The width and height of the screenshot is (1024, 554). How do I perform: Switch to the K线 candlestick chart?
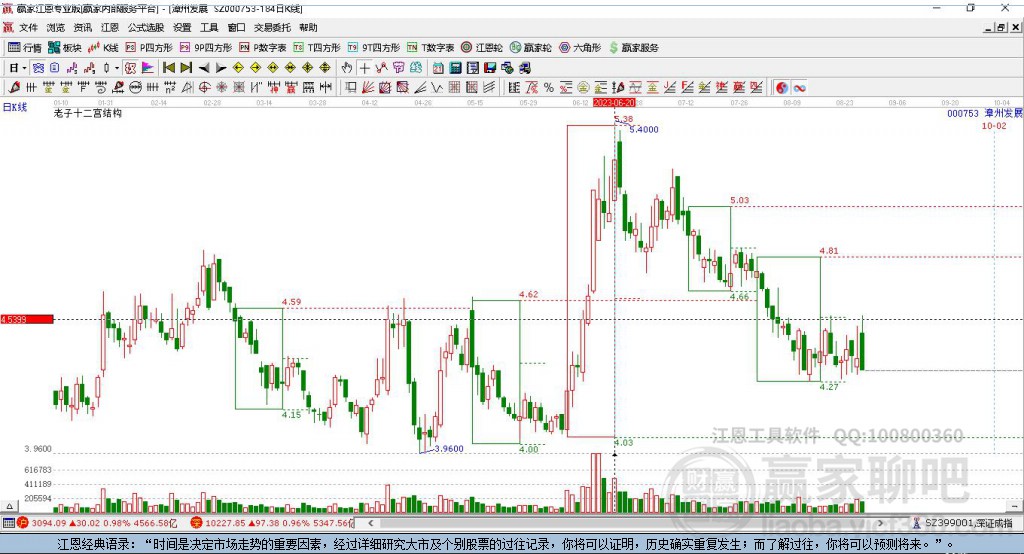pos(103,48)
